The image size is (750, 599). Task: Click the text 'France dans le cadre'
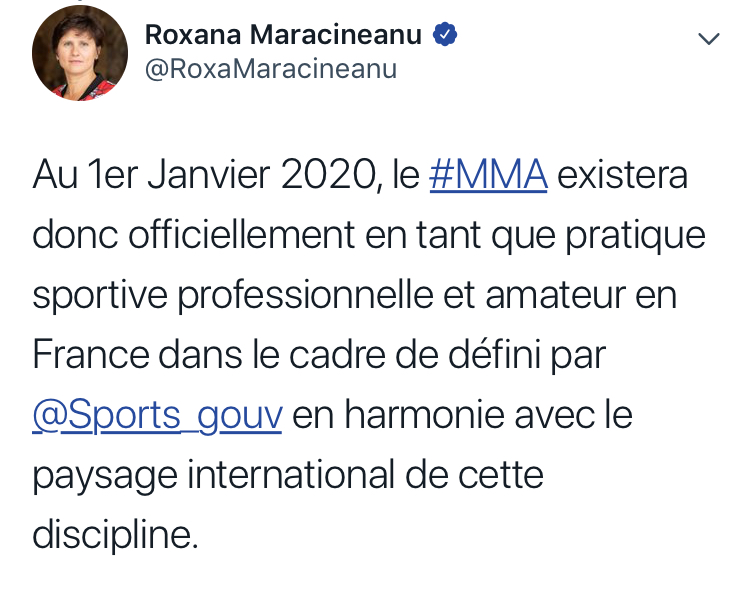pyautogui.click(x=209, y=355)
